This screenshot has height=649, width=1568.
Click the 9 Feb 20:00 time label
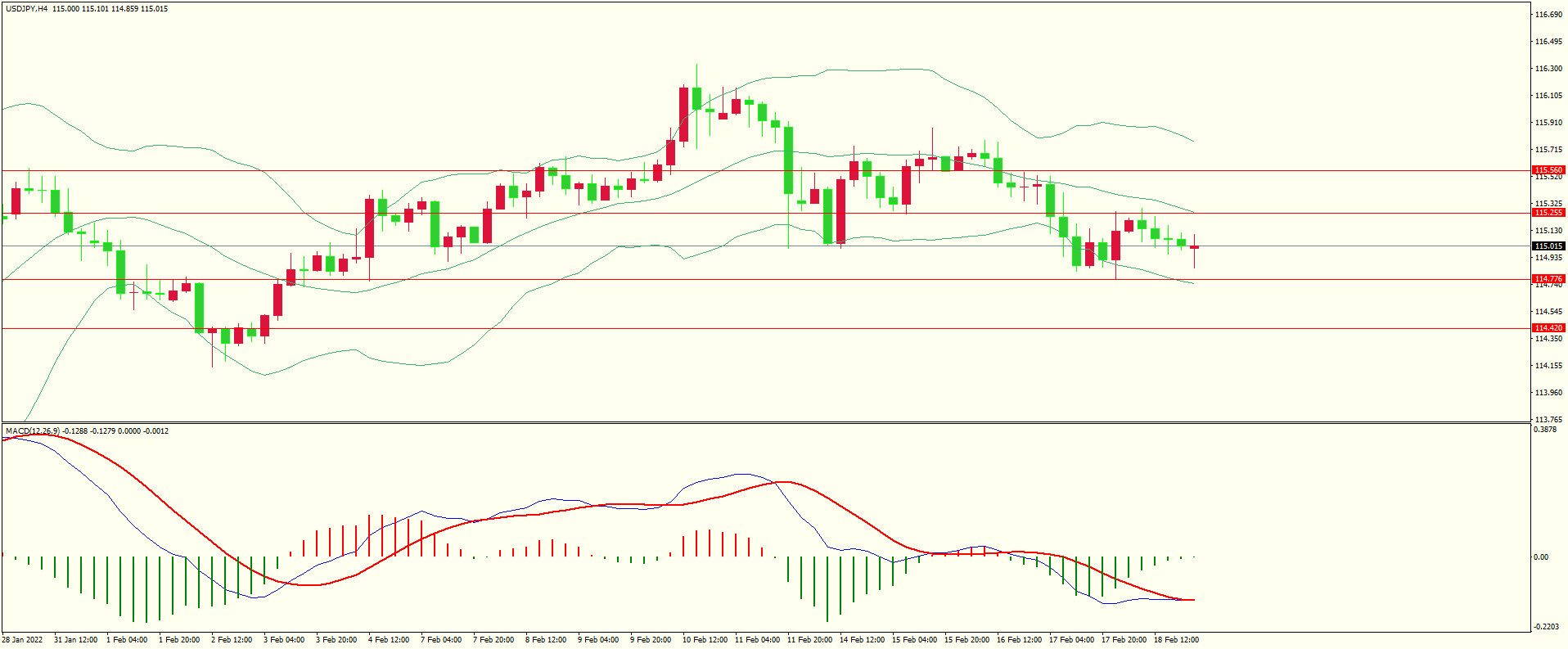coord(651,640)
